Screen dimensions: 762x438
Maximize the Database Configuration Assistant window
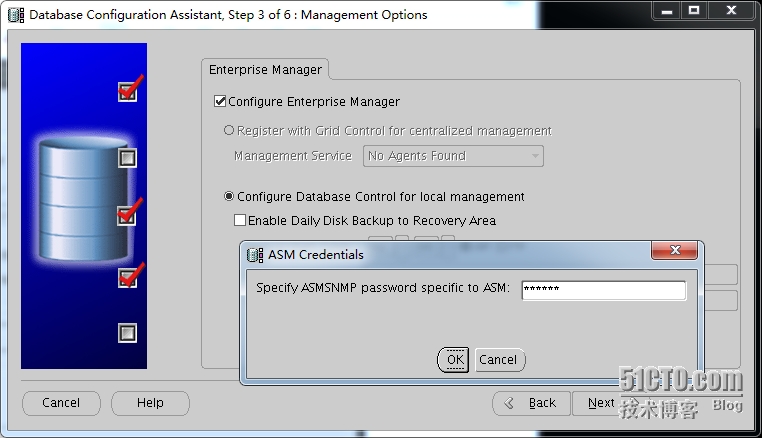(694, 11)
